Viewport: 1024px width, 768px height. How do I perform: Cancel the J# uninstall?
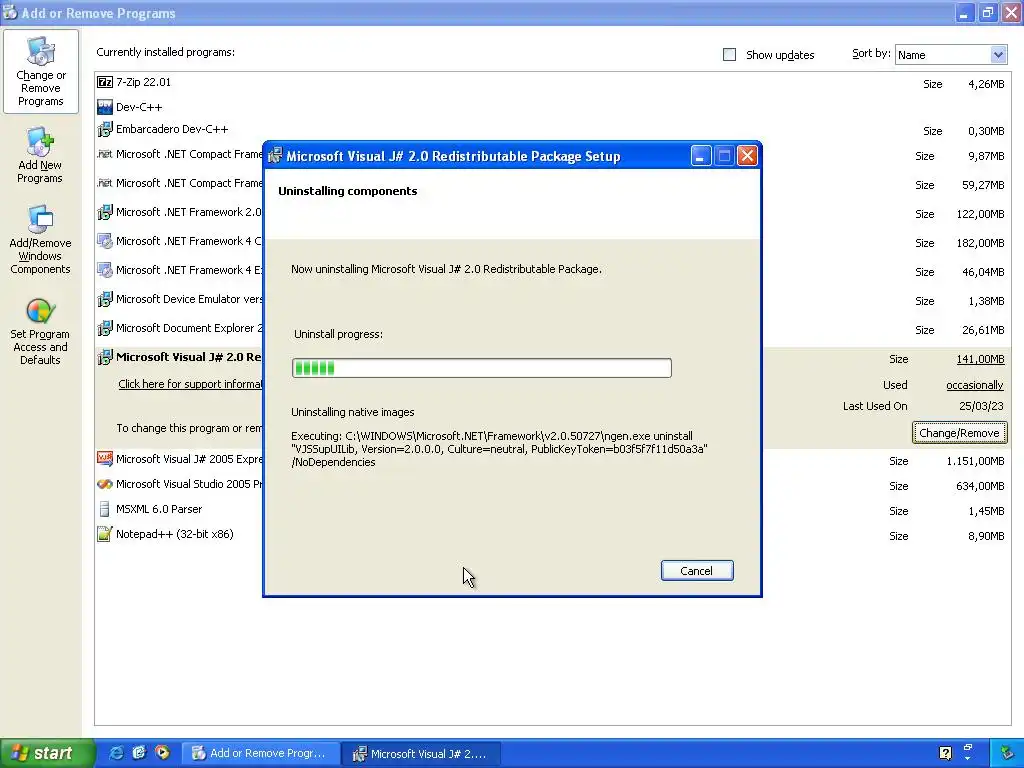click(x=697, y=571)
